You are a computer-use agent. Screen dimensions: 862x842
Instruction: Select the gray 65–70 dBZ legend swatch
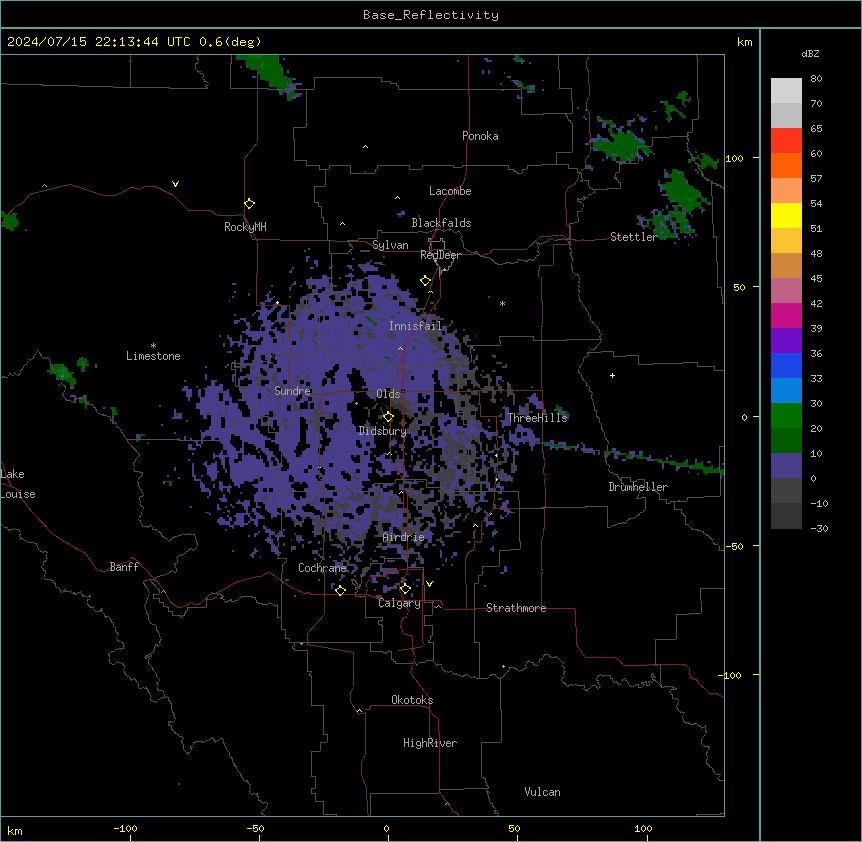click(x=786, y=115)
